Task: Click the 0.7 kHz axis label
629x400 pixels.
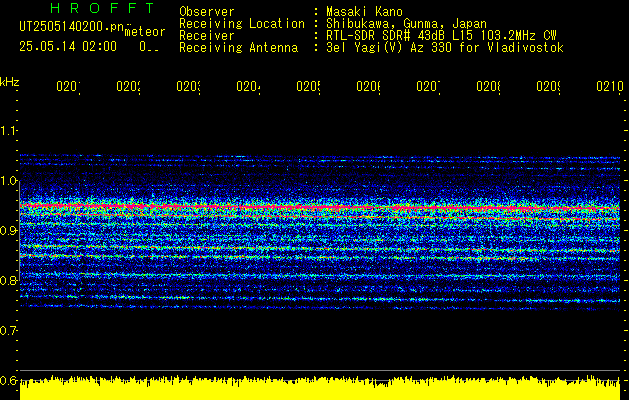Action: (x=8, y=331)
